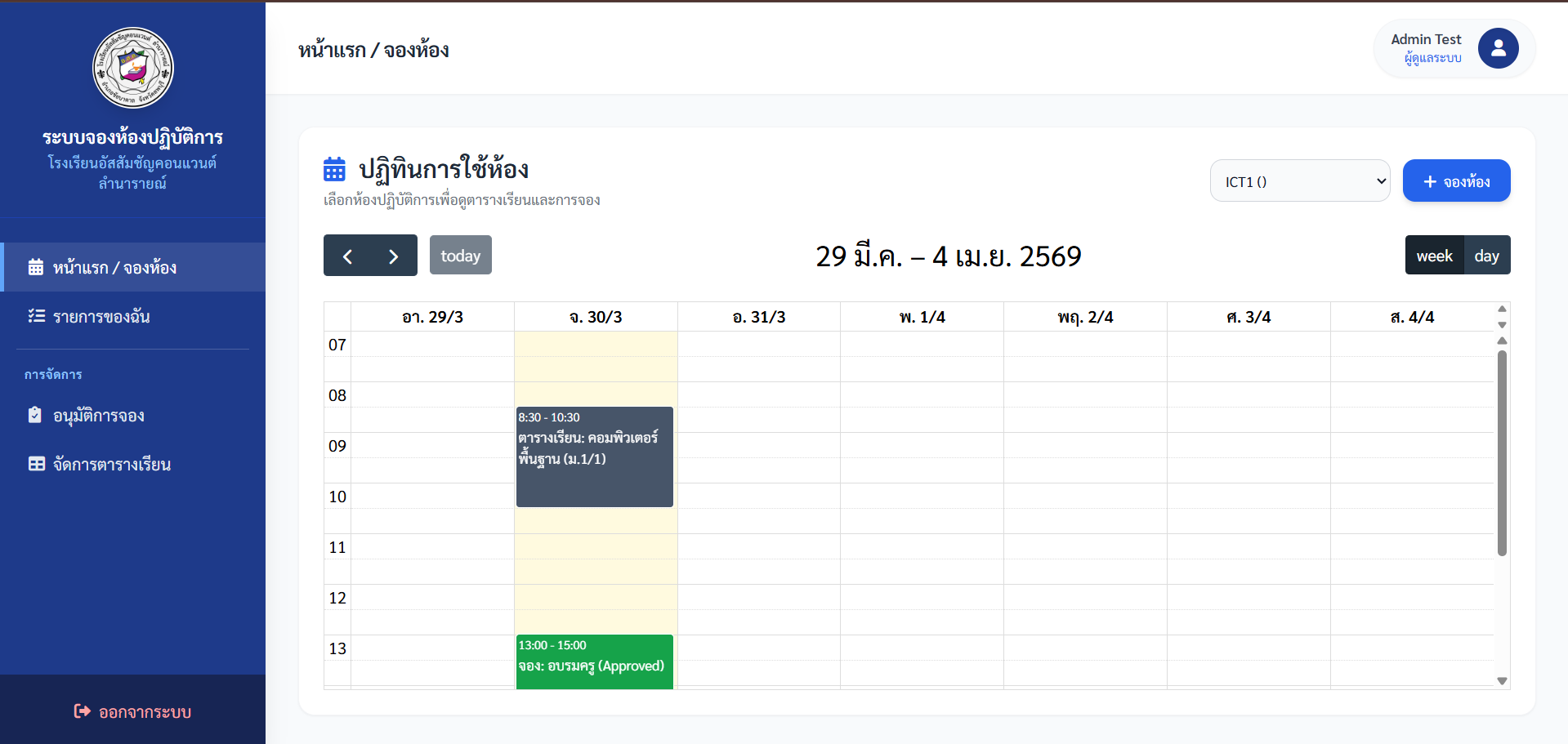
Task: Open the green 13:00 - 15:00 approved booking
Action: [594, 662]
